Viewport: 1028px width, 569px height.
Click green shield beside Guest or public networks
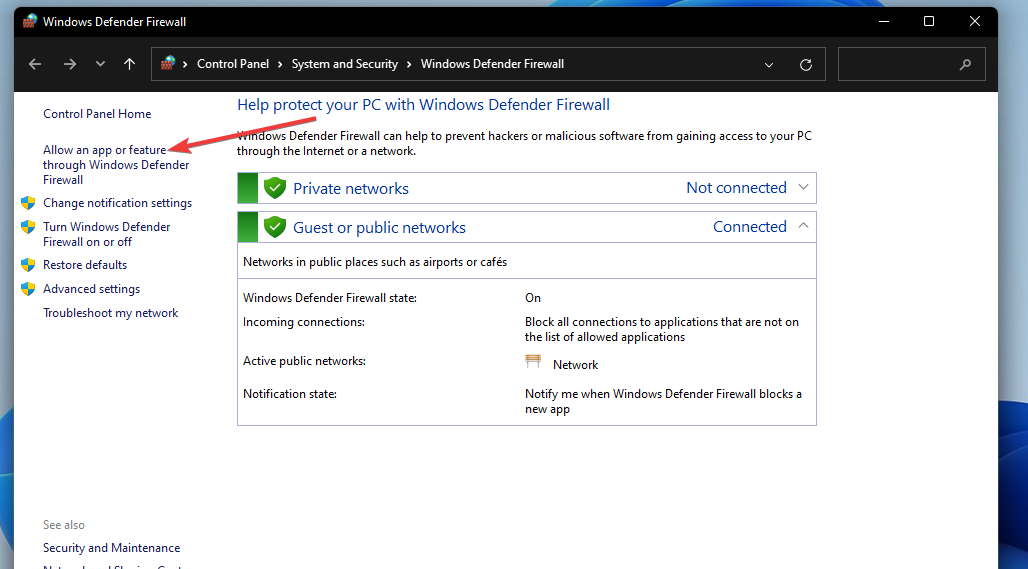(x=275, y=227)
